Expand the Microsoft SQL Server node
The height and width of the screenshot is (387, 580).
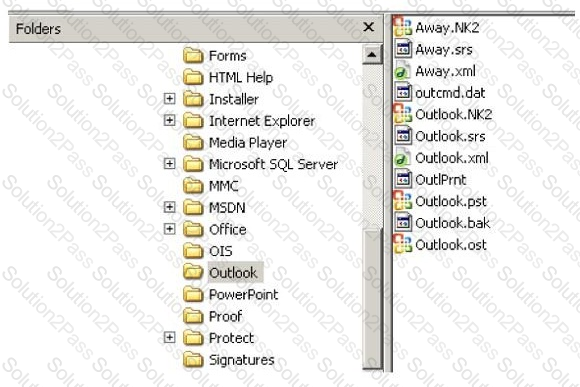[x=169, y=164]
